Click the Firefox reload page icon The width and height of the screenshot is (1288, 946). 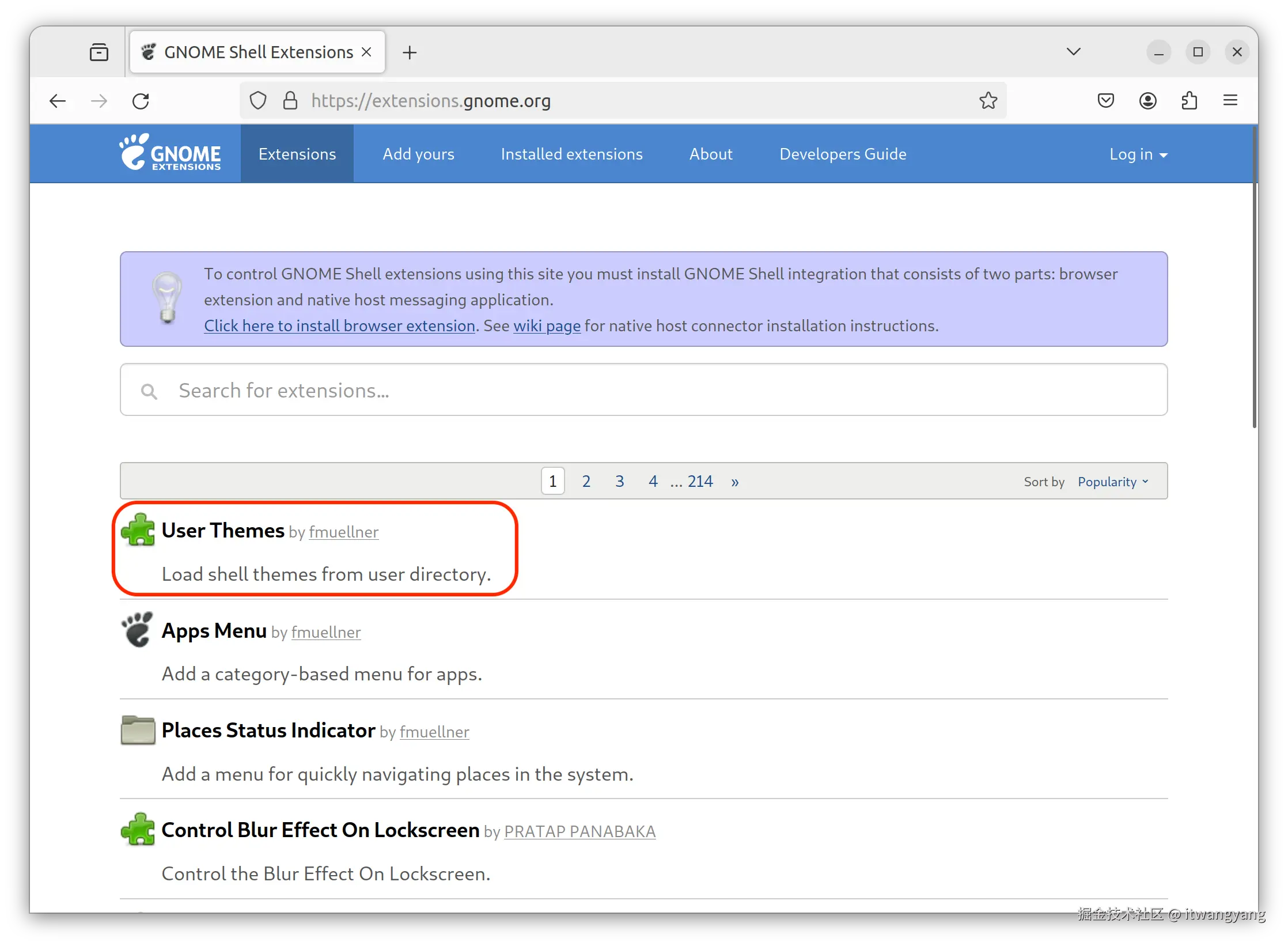[141, 101]
